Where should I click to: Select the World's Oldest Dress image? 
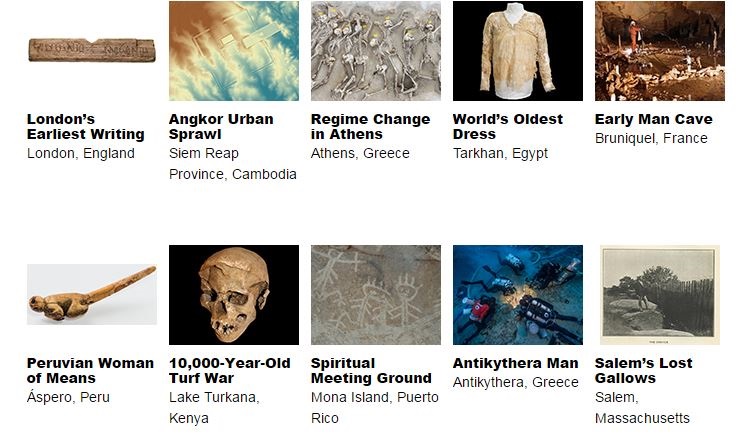(518, 51)
